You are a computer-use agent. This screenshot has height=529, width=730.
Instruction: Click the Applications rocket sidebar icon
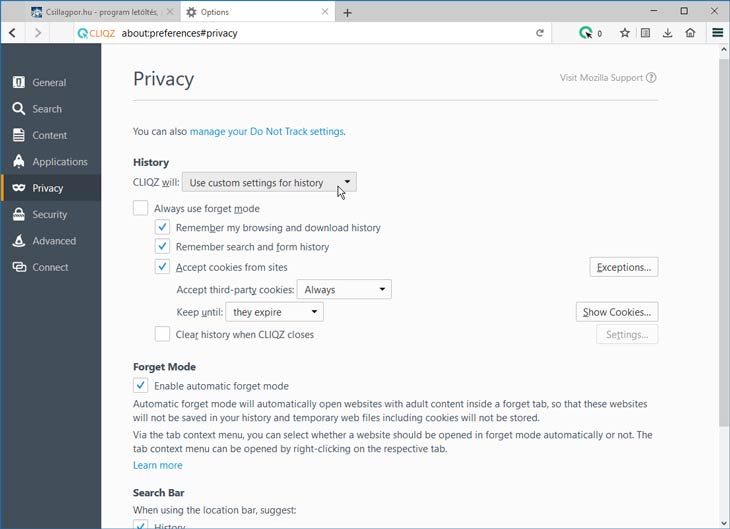(x=19, y=161)
